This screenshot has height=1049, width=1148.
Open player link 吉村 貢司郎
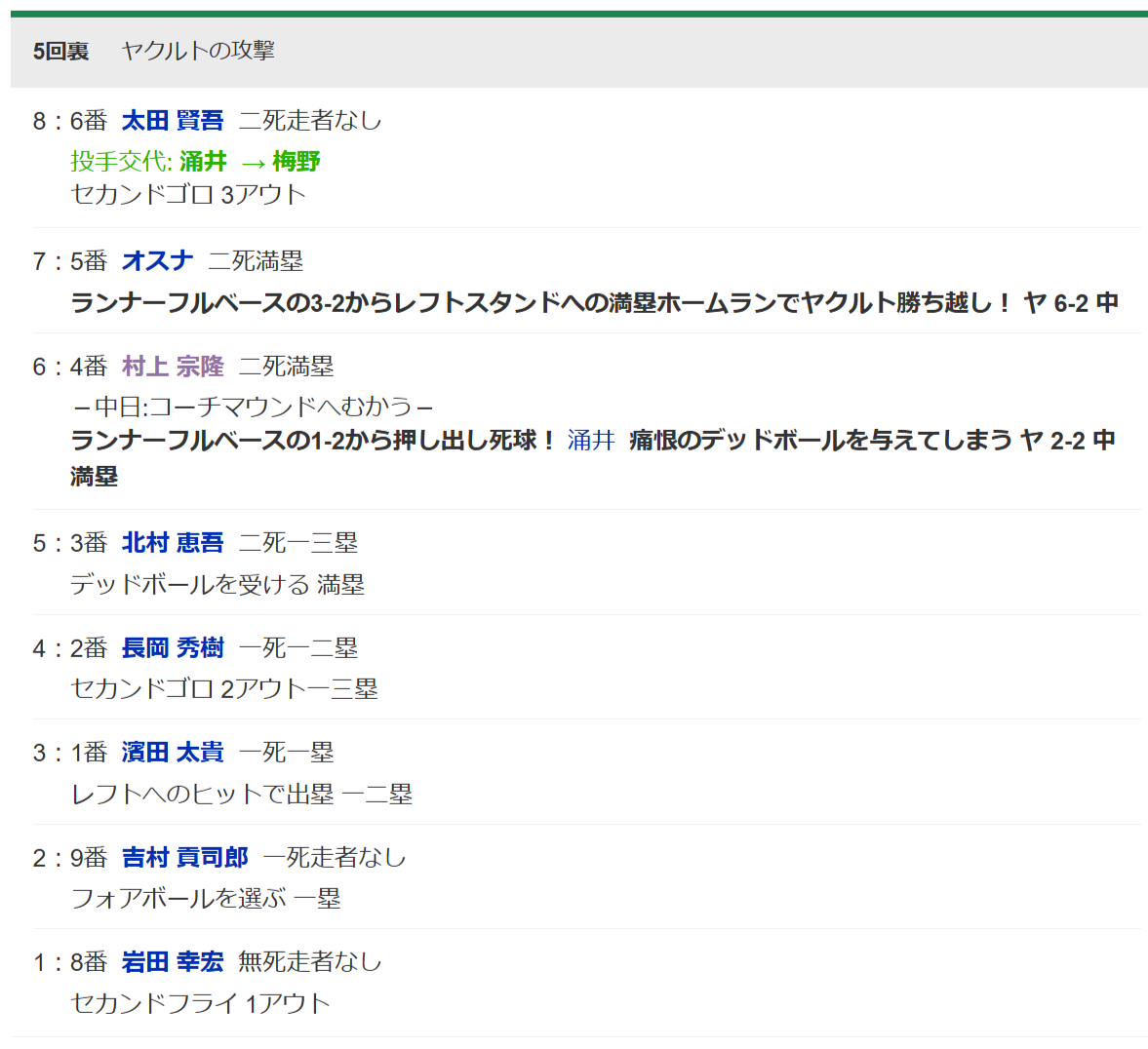pos(184,857)
